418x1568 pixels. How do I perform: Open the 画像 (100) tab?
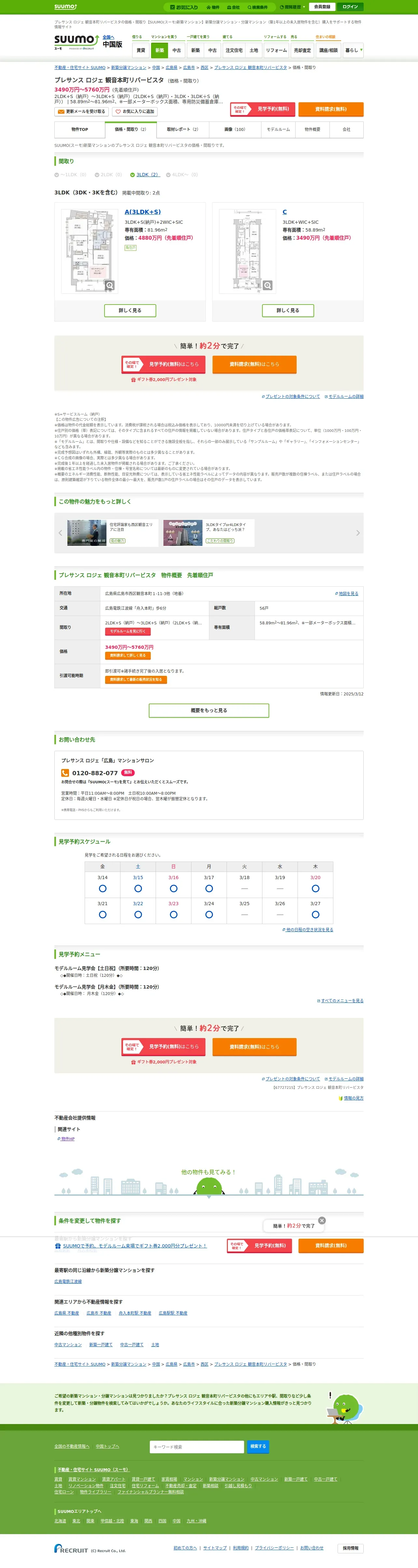click(x=234, y=130)
